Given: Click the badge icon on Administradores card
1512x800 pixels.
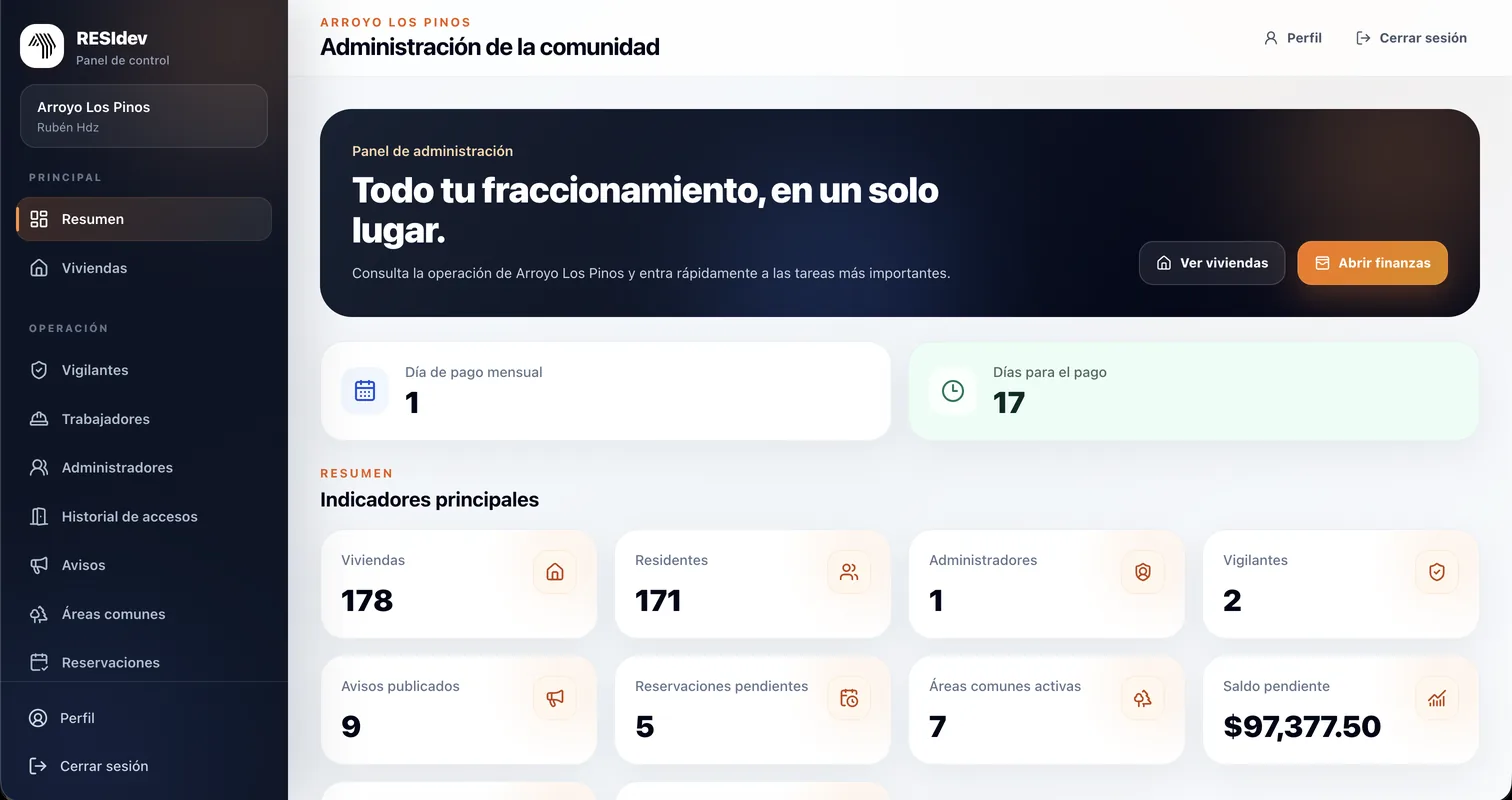Looking at the screenshot, I should click(1143, 572).
